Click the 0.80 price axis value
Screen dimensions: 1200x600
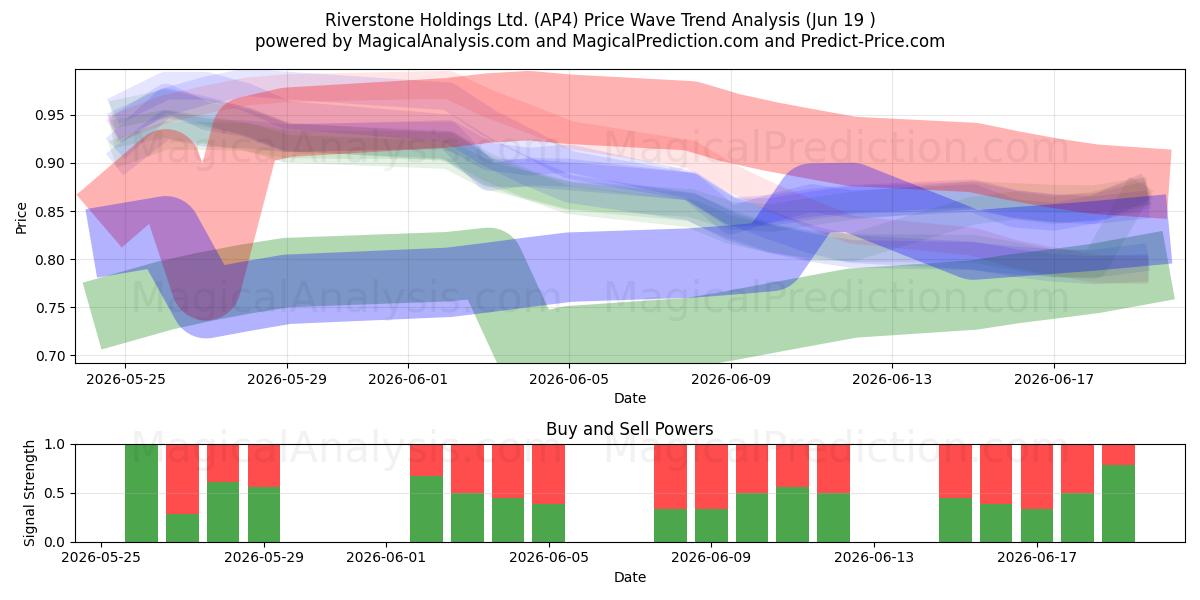tap(52, 260)
